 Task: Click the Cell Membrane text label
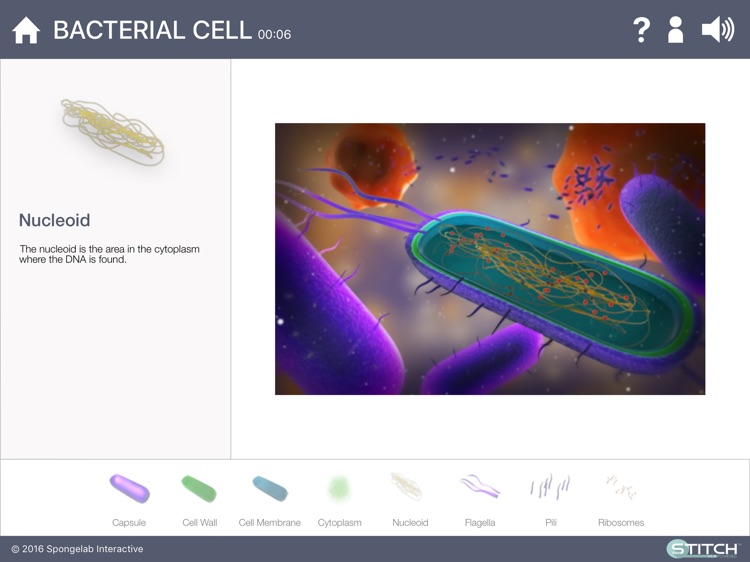[269, 523]
